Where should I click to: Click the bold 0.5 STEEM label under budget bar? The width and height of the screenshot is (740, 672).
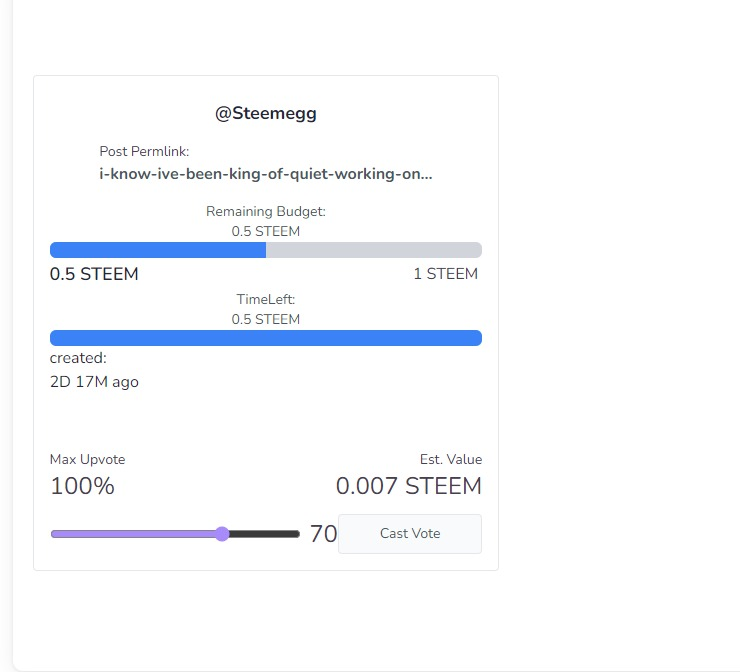pos(94,274)
